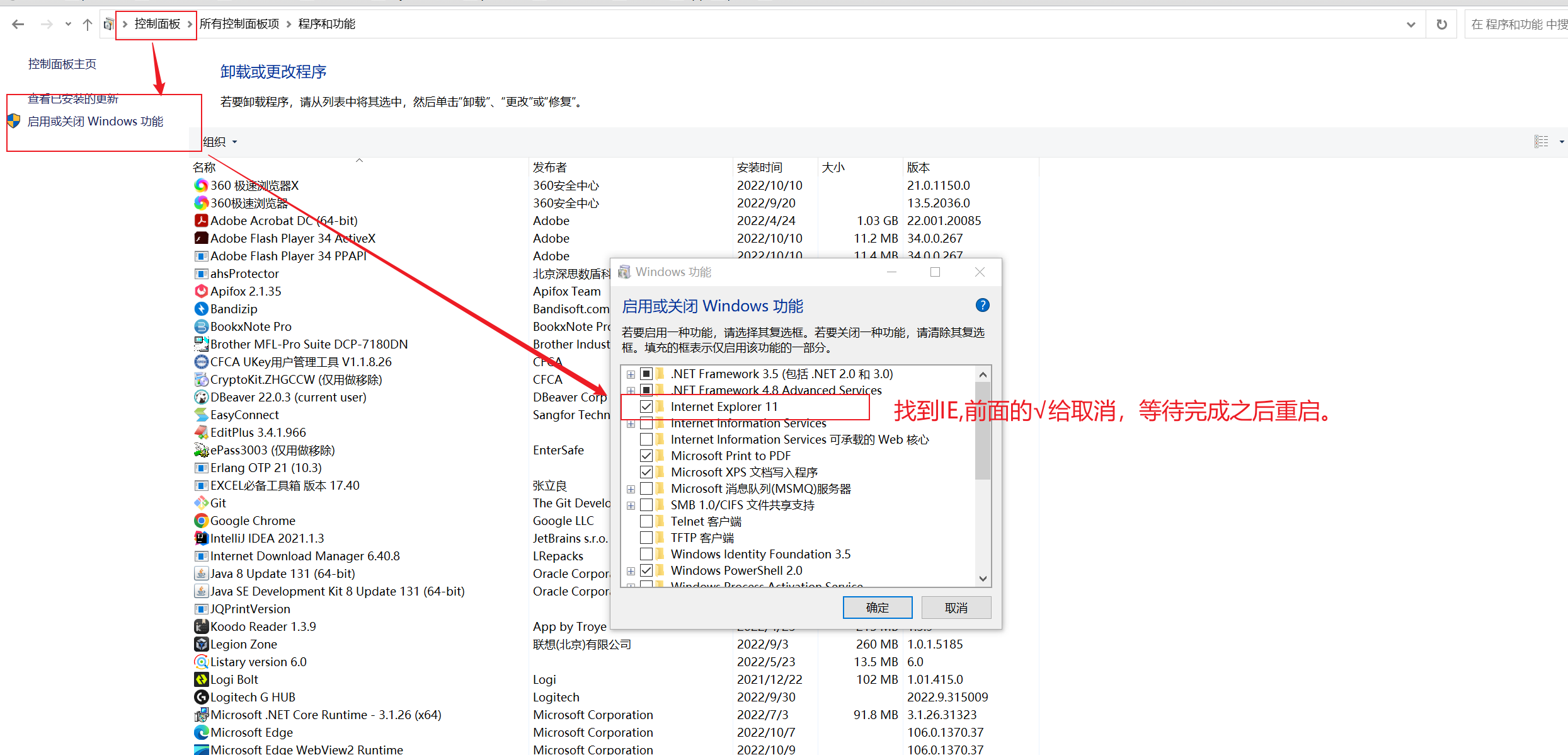Uncheck the Internet Explorer 11 checkbox
This screenshot has width=1568, height=755.
click(x=646, y=406)
